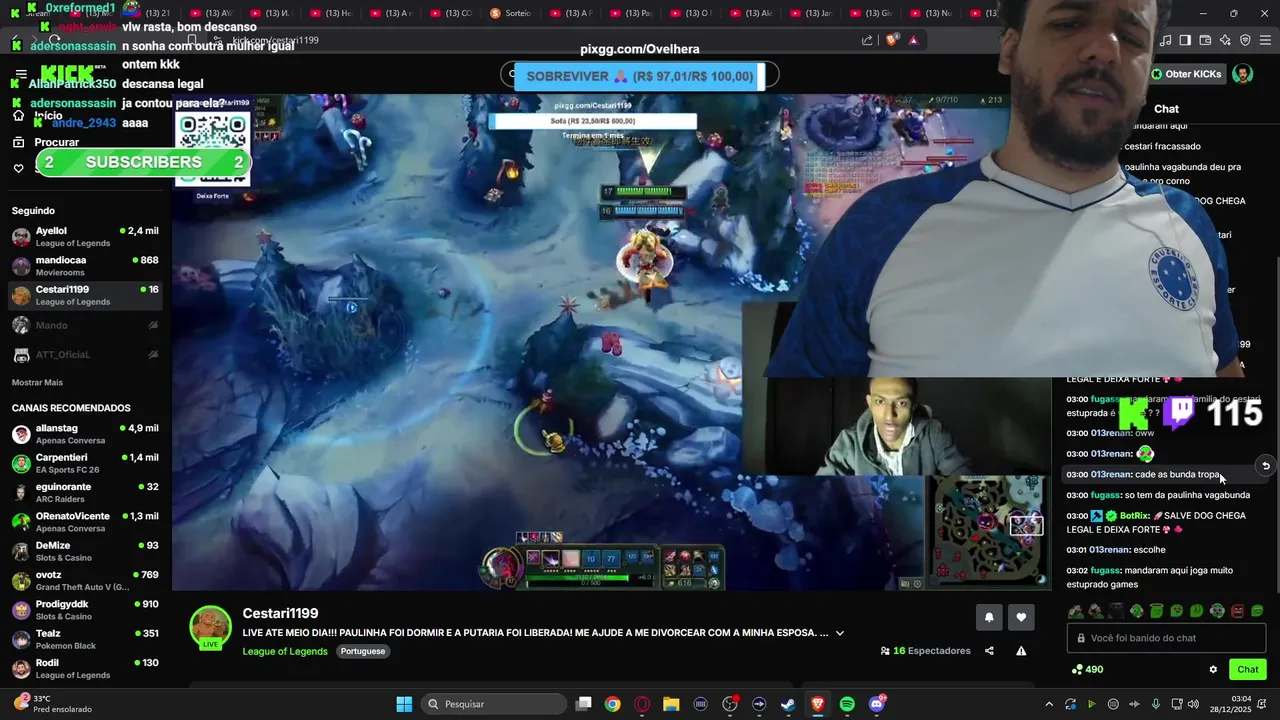
Task: Click the Cestari1199 streamer avatar
Action: (210, 627)
